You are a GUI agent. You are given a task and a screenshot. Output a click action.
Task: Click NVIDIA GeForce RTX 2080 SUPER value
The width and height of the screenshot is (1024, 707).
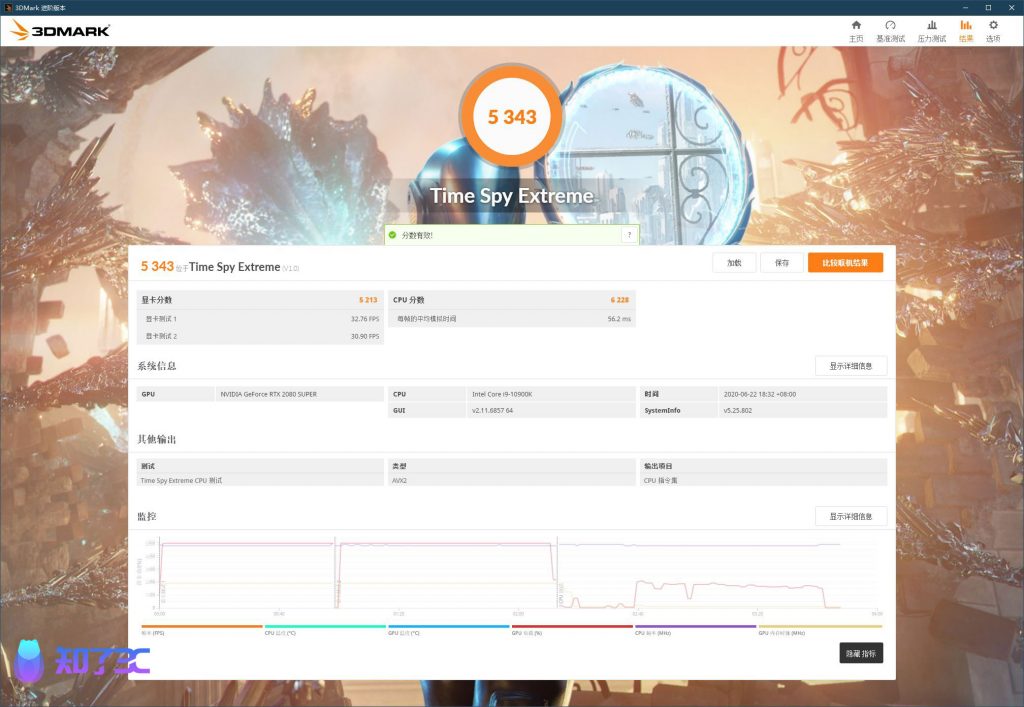(268, 394)
